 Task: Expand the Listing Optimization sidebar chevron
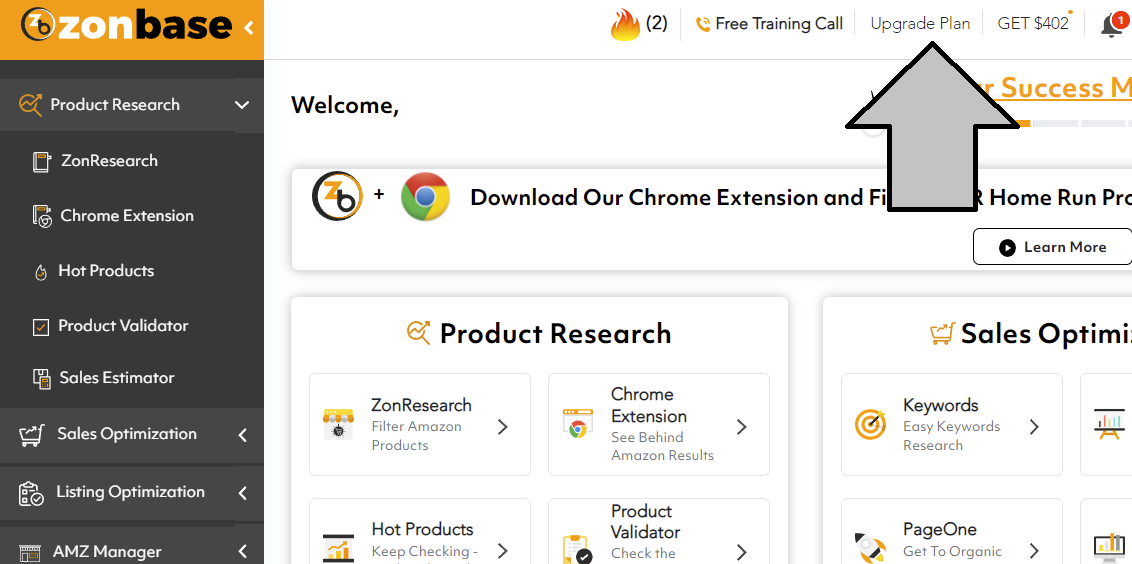point(243,493)
